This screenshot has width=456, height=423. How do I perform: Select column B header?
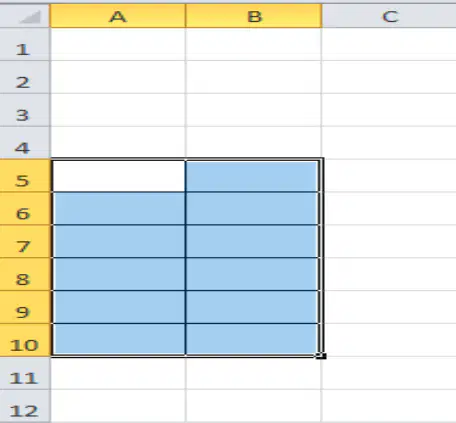pyautogui.click(x=254, y=16)
